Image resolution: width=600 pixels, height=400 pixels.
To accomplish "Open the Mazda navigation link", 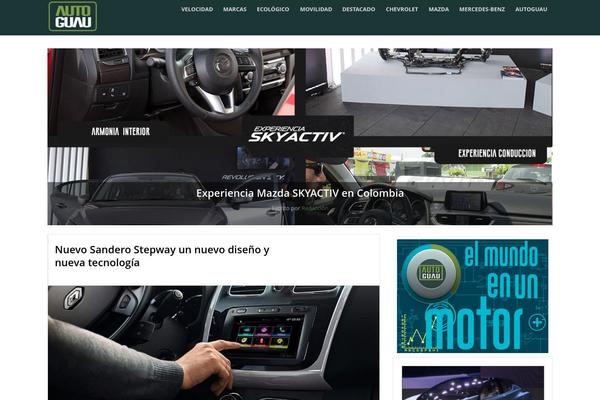I will [439, 9].
